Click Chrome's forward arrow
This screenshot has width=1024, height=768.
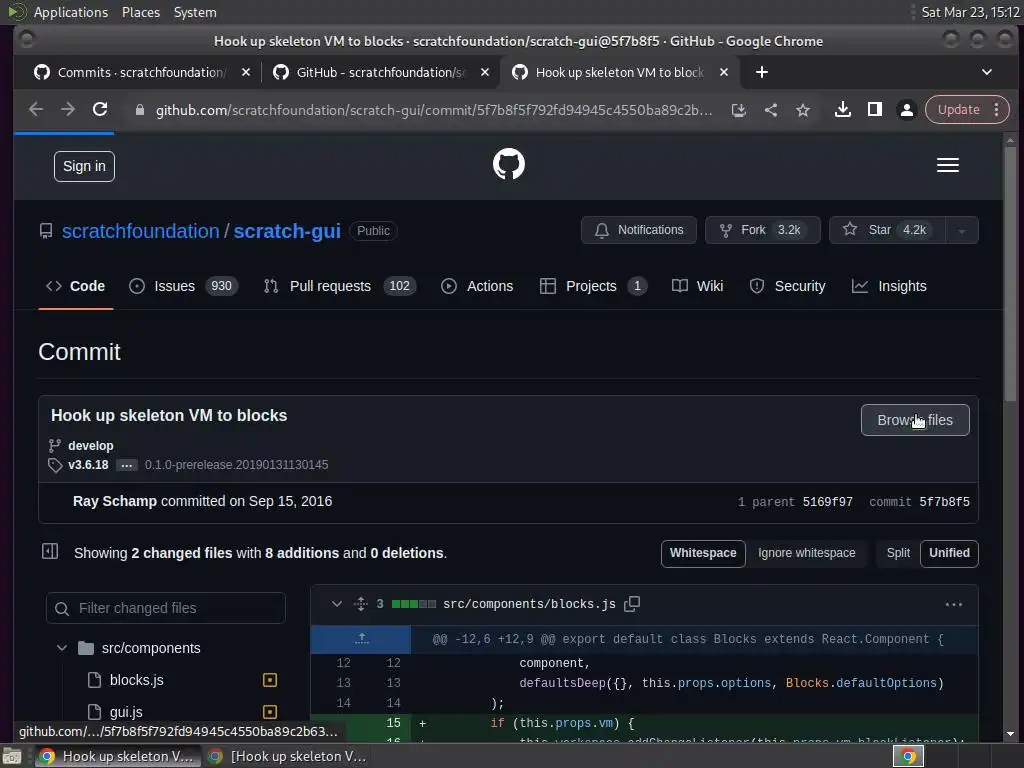tap(68, 109)
